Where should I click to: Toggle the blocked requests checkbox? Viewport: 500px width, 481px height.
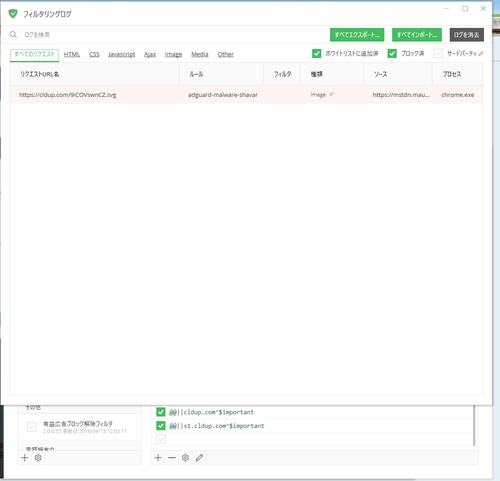pyautogui.click(x=392, y=53)
